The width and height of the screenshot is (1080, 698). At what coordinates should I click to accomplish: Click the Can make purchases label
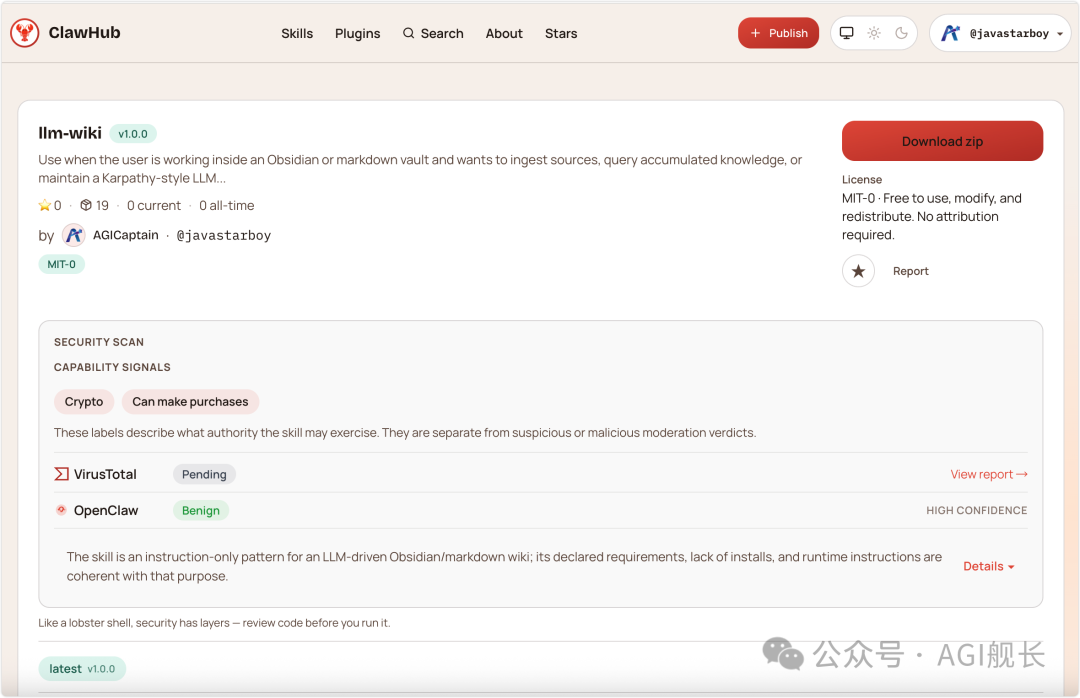[x=190, y=402]
